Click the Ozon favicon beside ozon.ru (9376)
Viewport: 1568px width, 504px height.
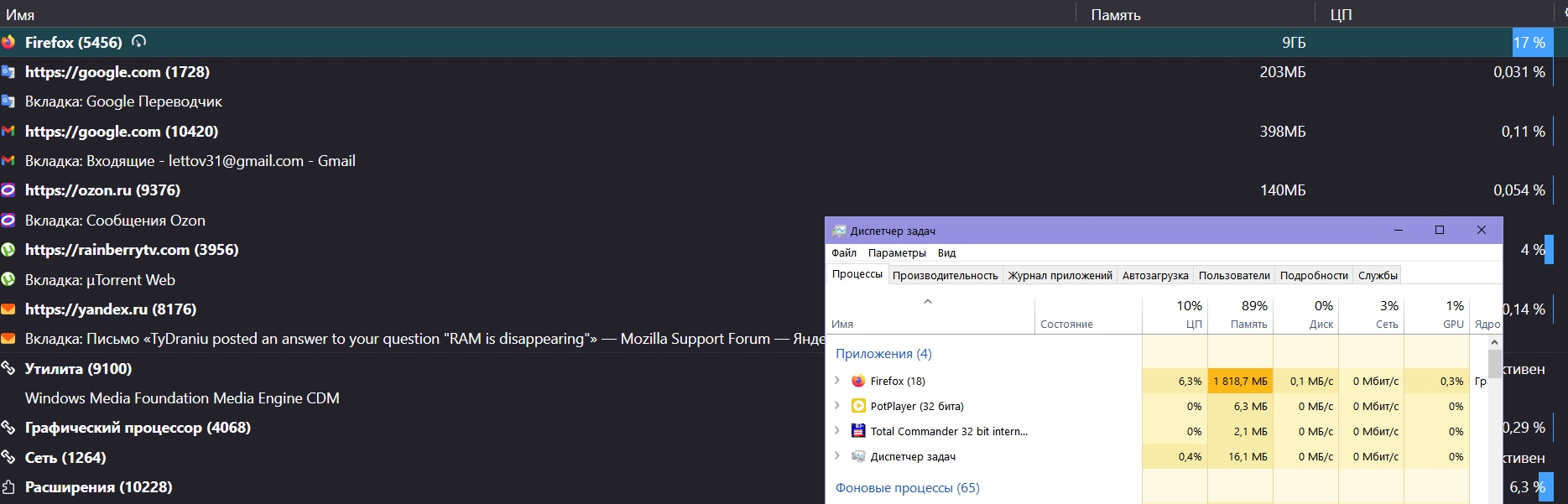tap(8, 190)
